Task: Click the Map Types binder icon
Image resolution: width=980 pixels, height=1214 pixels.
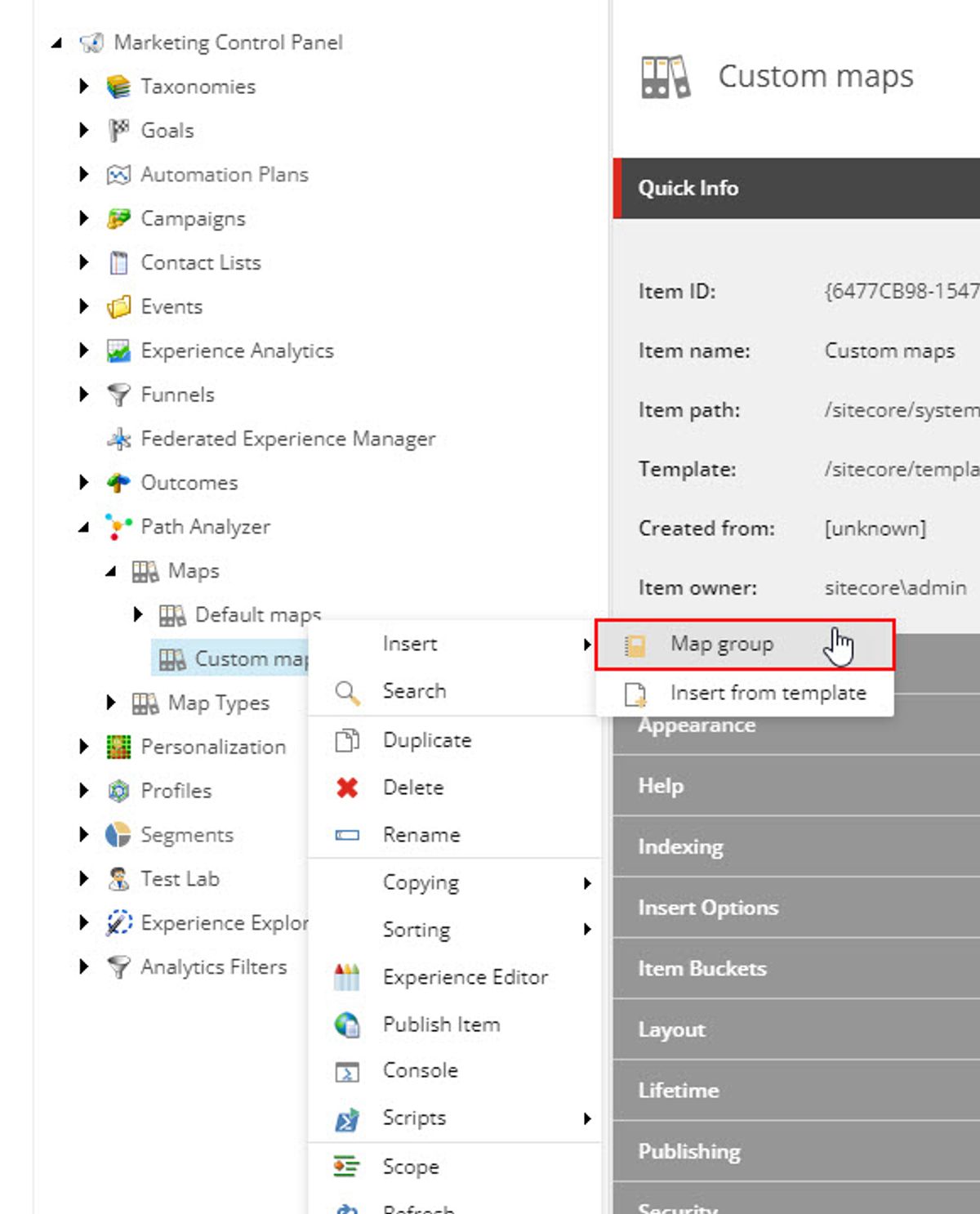Action: (145, 703)
